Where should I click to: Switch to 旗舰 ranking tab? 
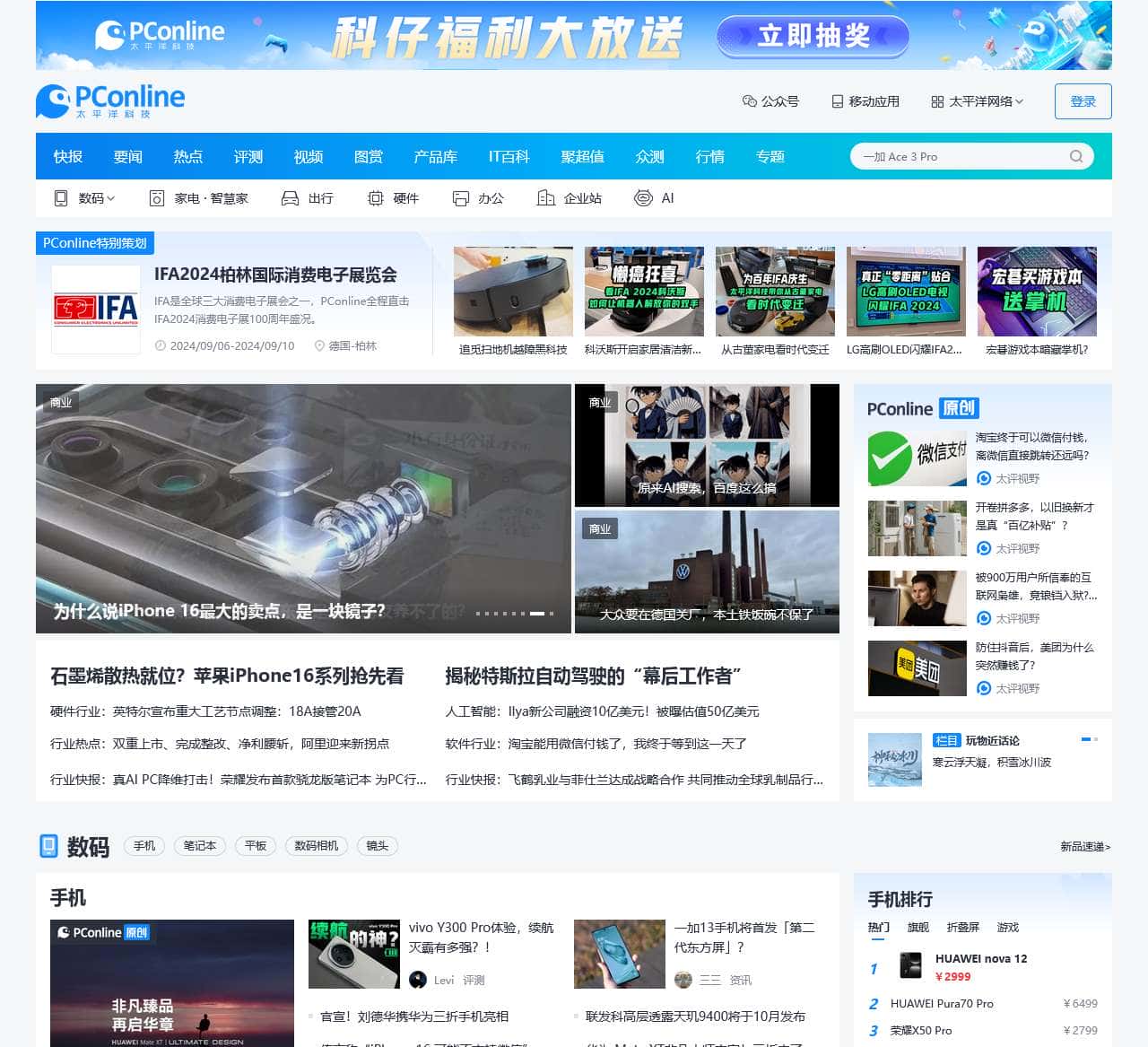[918, 928]
